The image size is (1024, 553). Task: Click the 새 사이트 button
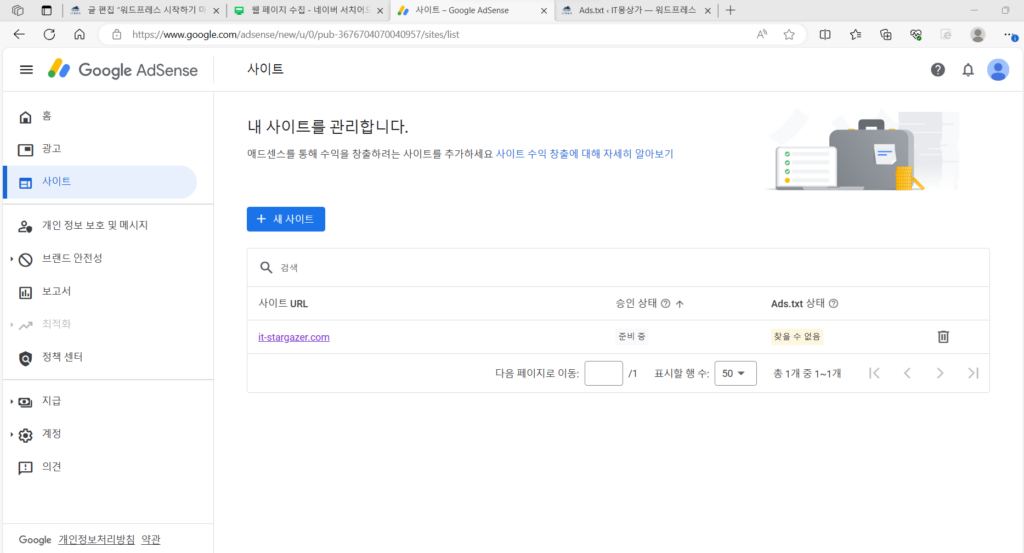click(286, 219)
